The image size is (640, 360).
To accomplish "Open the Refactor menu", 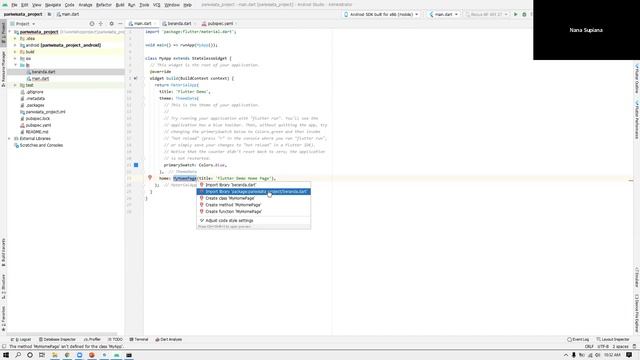I will coord(104,5).
